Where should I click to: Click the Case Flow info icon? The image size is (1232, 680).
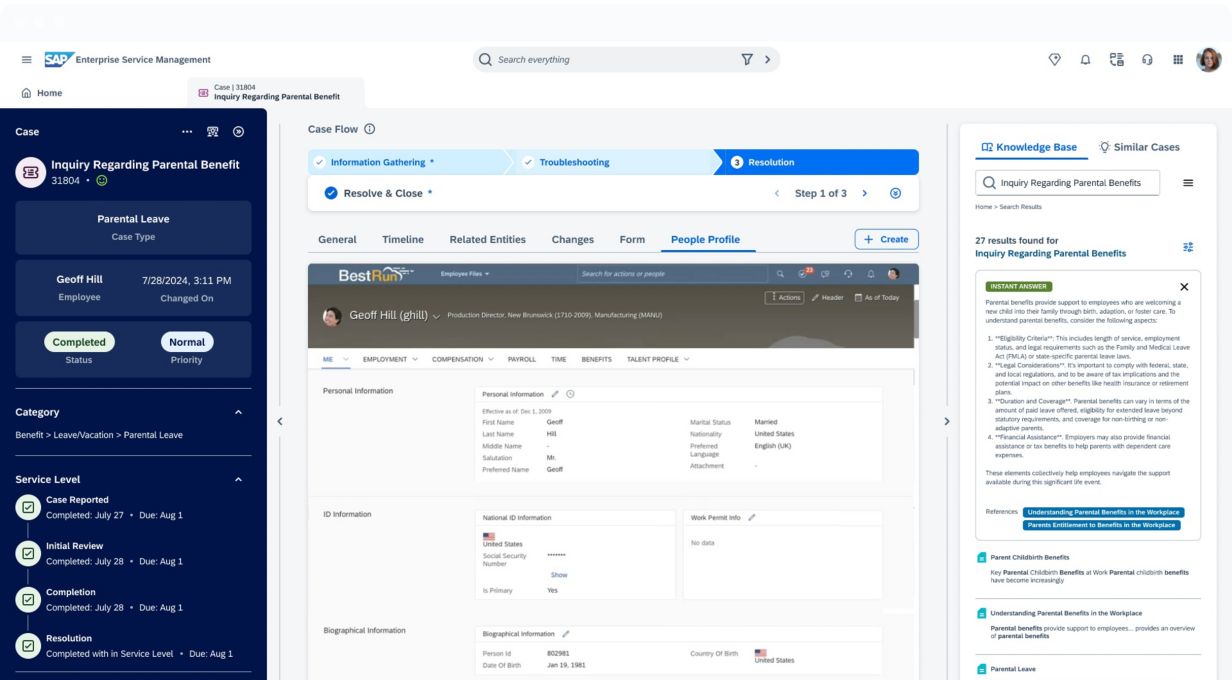370,129
